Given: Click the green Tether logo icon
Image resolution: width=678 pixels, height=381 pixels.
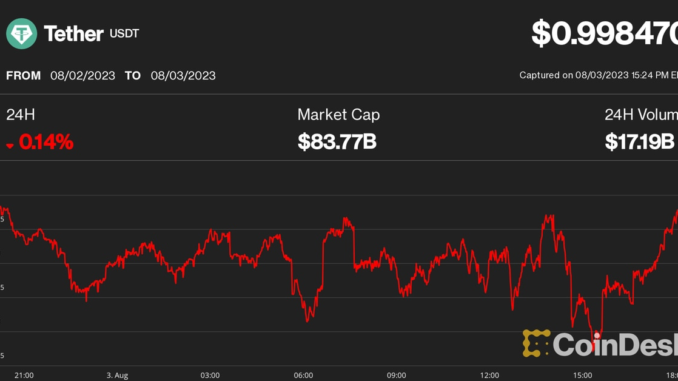Looking at the screenshot, I should pyautogui.click(x=22, y=34).
